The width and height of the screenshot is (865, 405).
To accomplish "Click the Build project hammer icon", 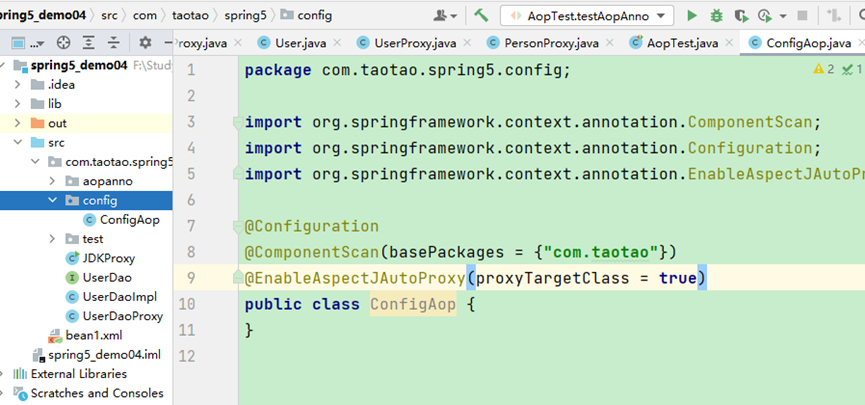I will 481,16.
